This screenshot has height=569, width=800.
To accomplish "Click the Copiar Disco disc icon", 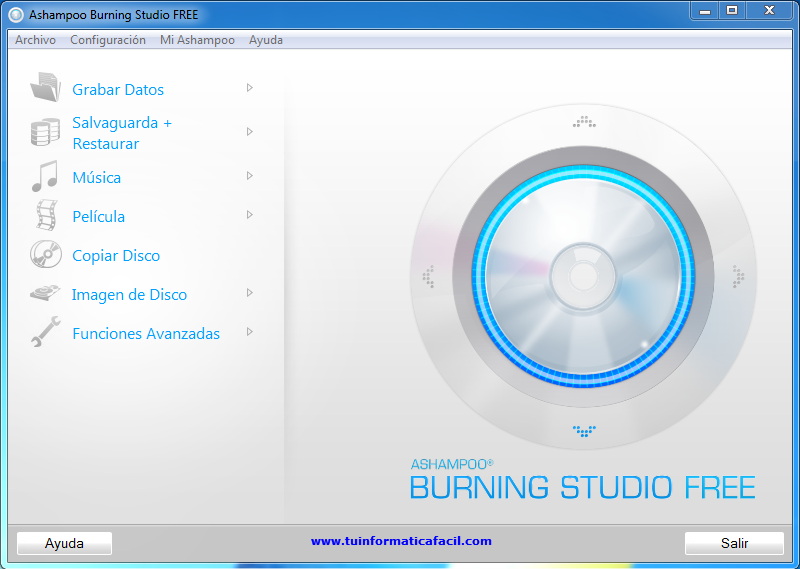I will point(46,254).
